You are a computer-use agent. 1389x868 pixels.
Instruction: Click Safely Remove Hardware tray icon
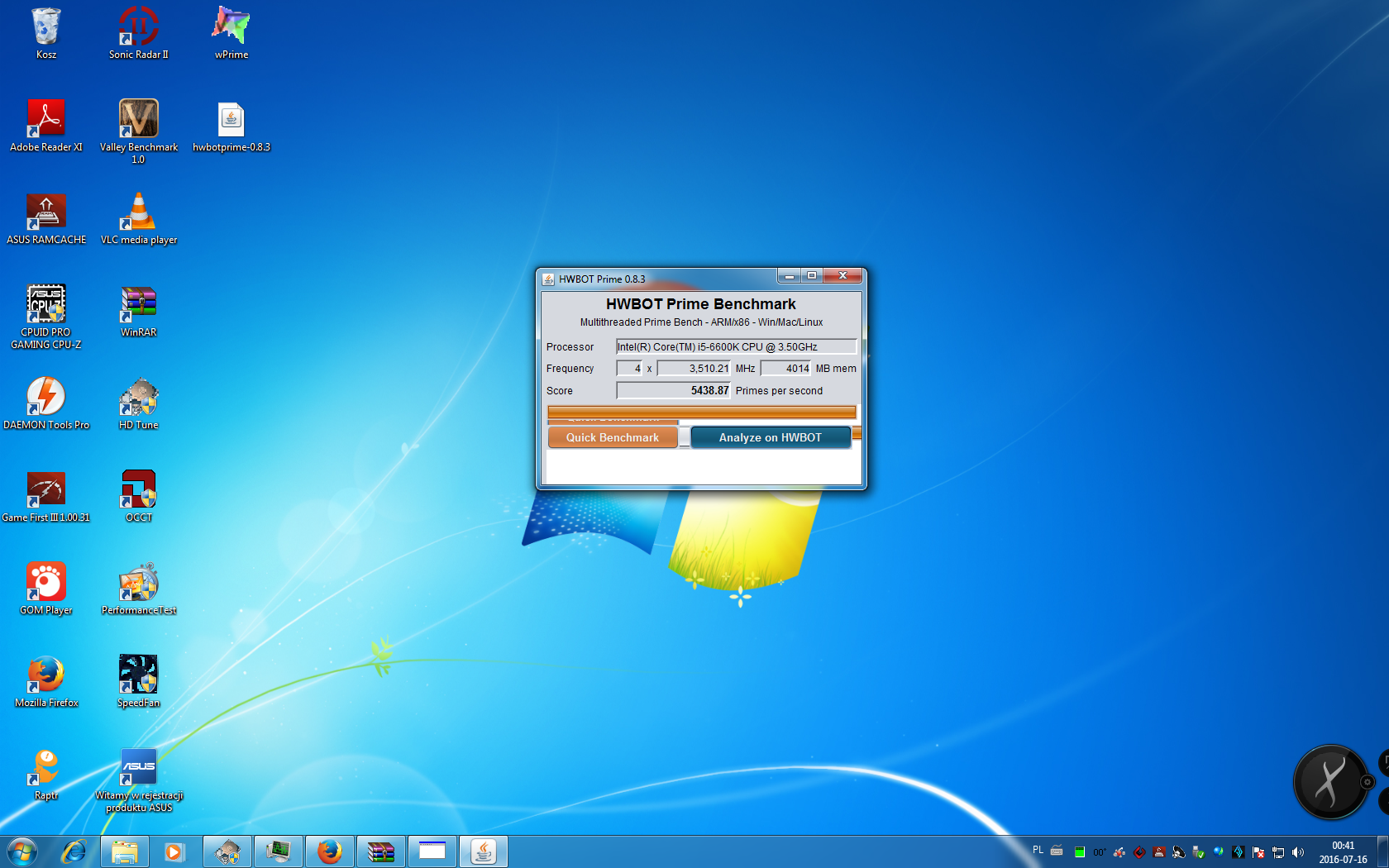coord(1199,852)
